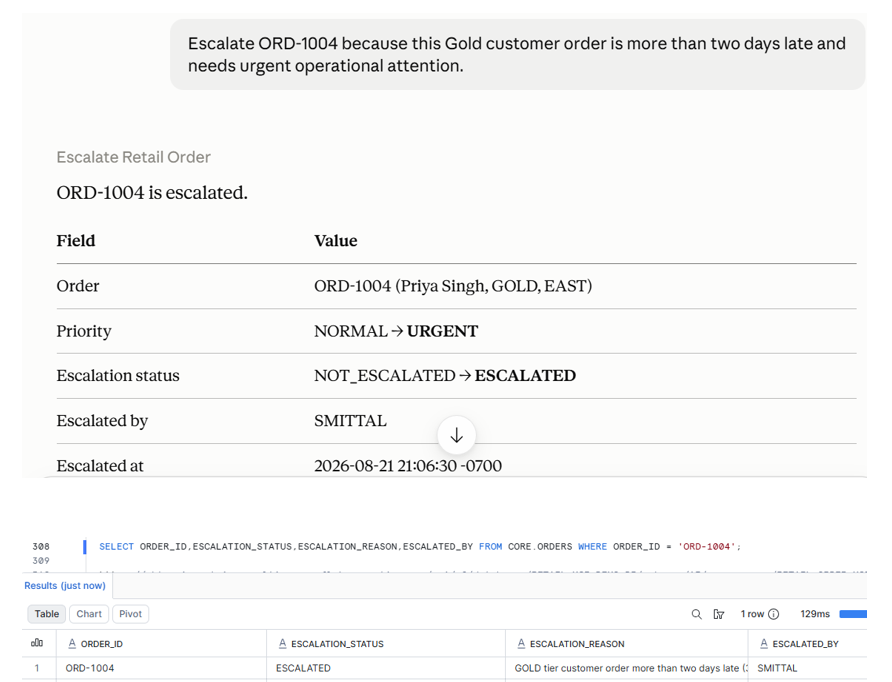Screen dimensions: 892x682
Task: Click 'NOT_ESCALATED → ESCALATED' value
Action: click(445, 375)
